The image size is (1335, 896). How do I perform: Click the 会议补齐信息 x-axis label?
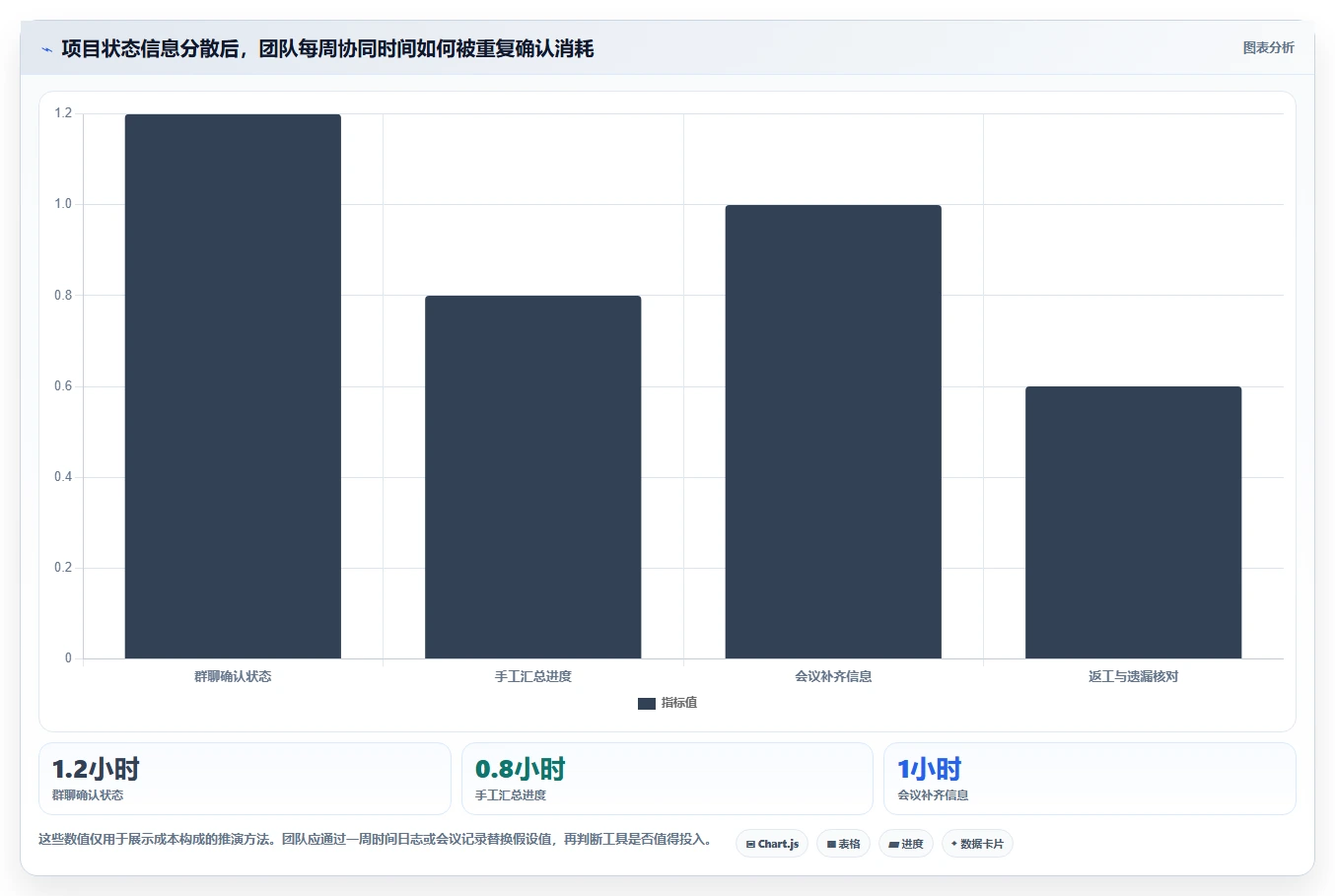click(x=833, y=676)
